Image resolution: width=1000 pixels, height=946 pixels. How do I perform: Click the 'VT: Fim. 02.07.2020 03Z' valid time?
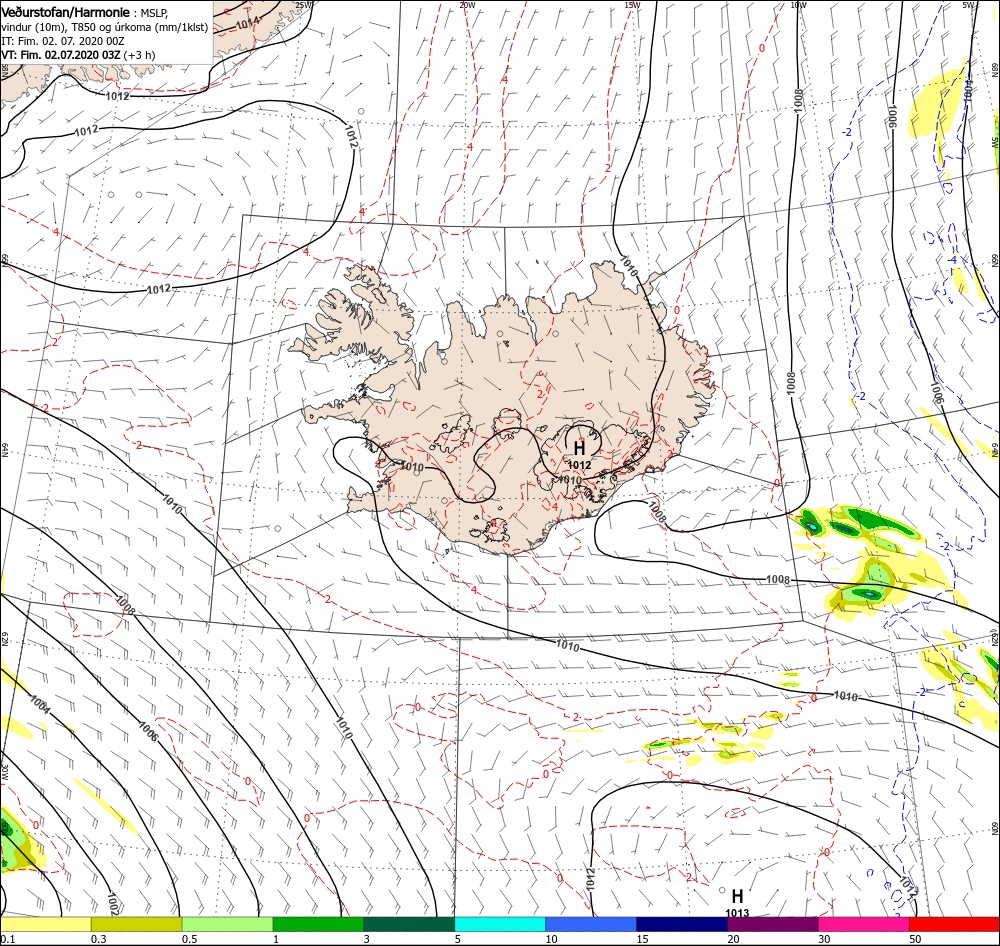[x=61, y=55]
